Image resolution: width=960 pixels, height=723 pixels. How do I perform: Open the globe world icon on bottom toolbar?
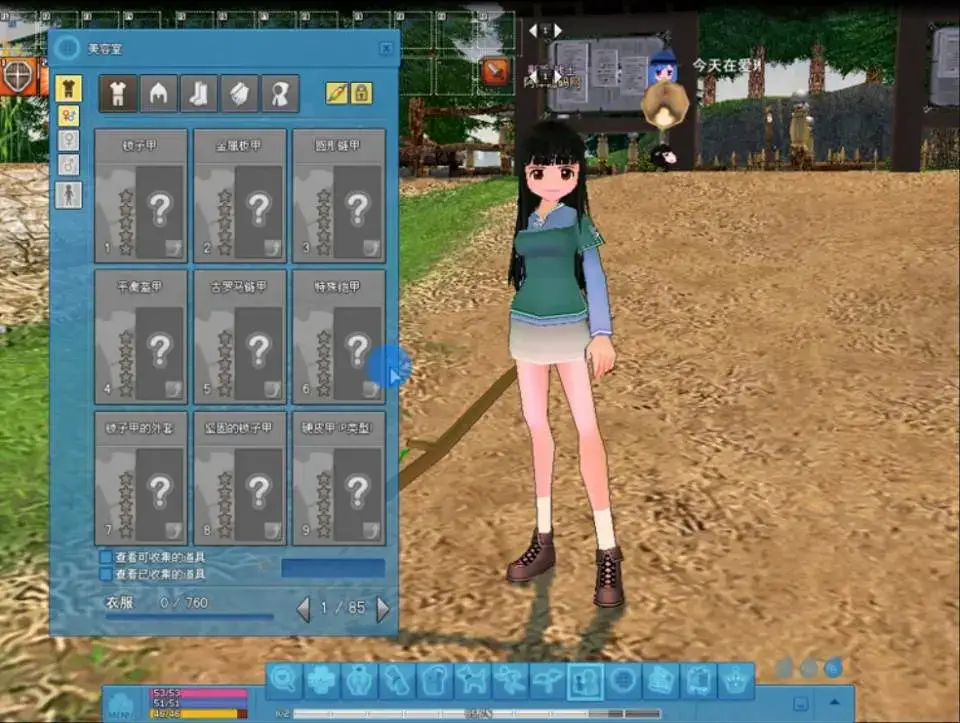(x=622, y=678)
